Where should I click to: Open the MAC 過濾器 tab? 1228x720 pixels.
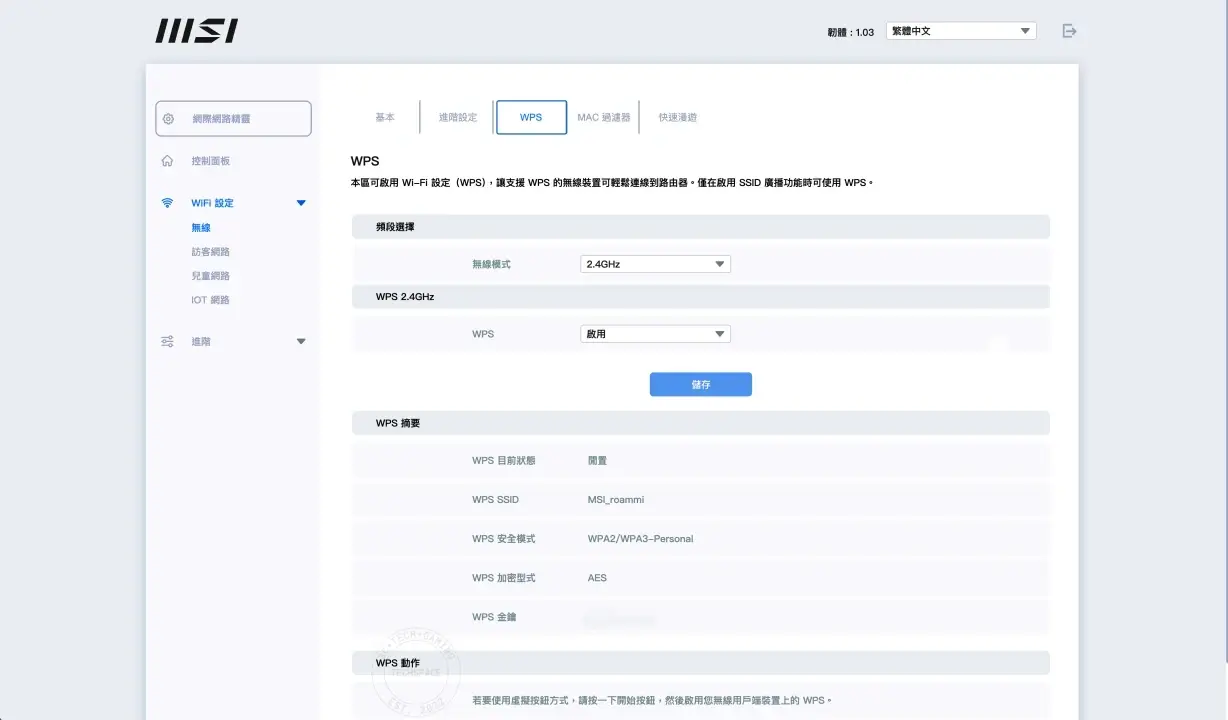tap(604, 117)
